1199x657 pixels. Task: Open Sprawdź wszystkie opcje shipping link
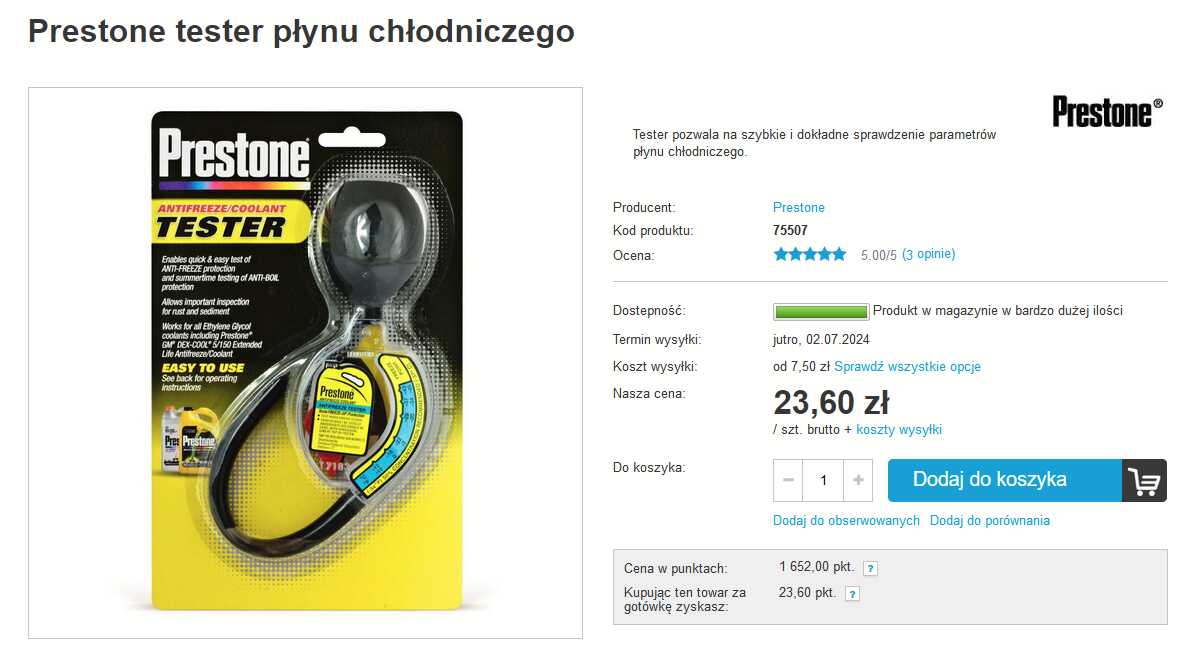907,366
